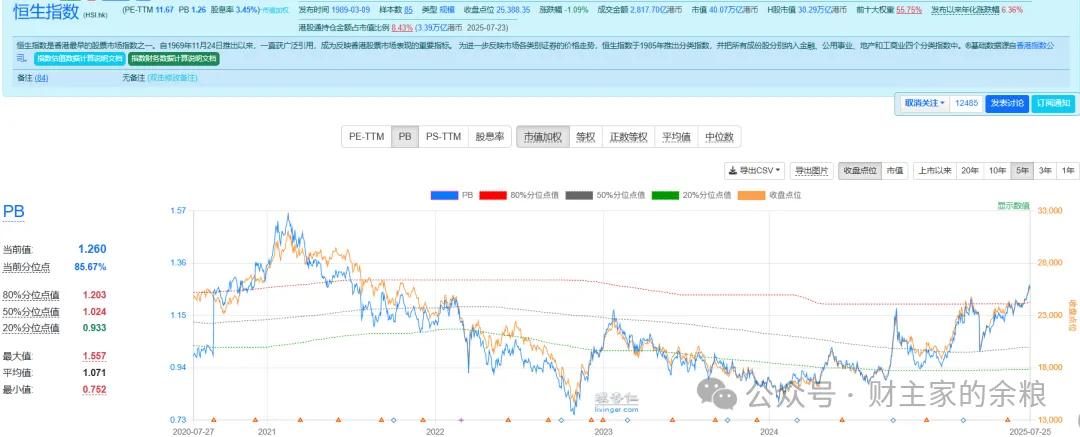
Task: Click the 订阅通知 subscribe button
Action: coord(1052,103)
